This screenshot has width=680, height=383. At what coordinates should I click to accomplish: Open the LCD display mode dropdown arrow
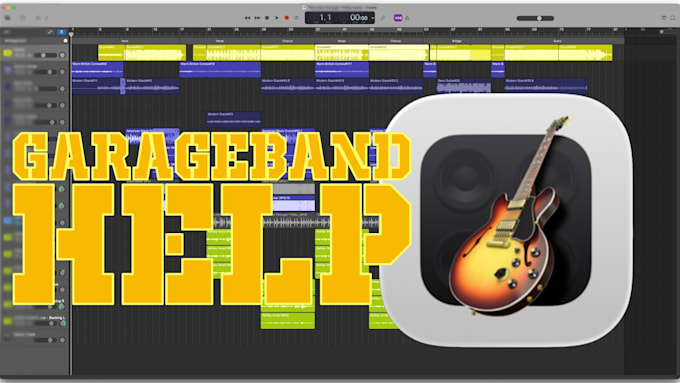point(373,18)
